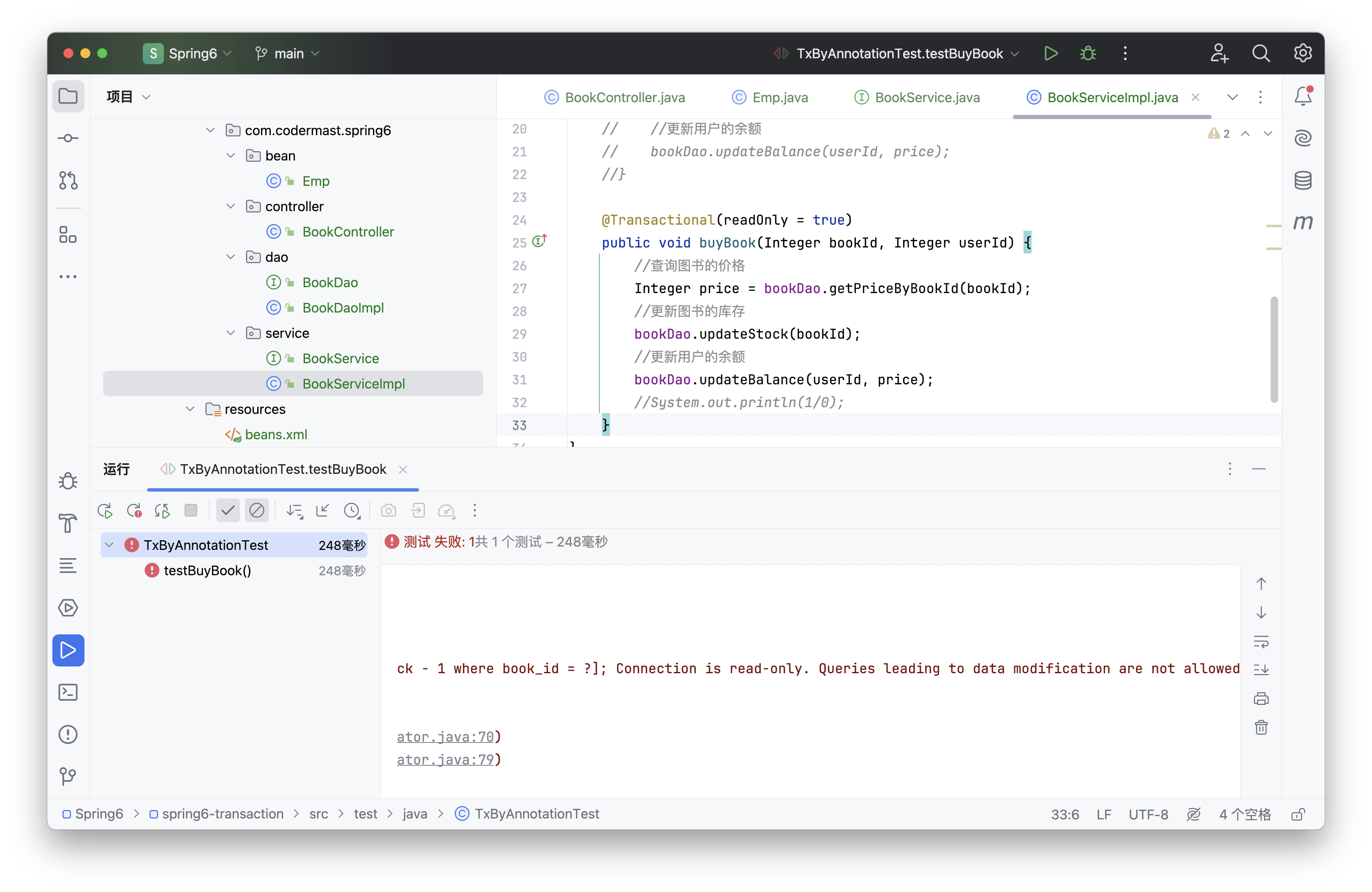The height and width of the screenshot is (892, 1372).
Task: Click the Debug bug icon in the top toolbar
Action: 1088,54
